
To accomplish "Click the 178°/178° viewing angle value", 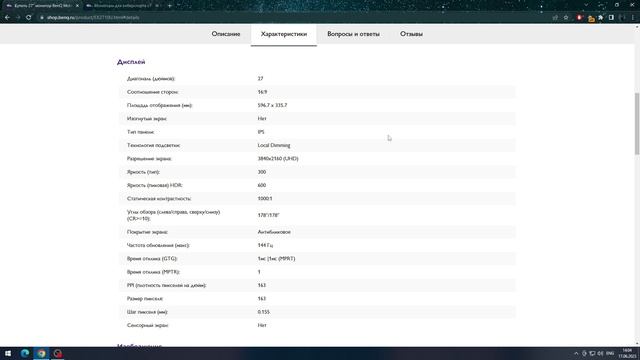I will coord(268,215).
